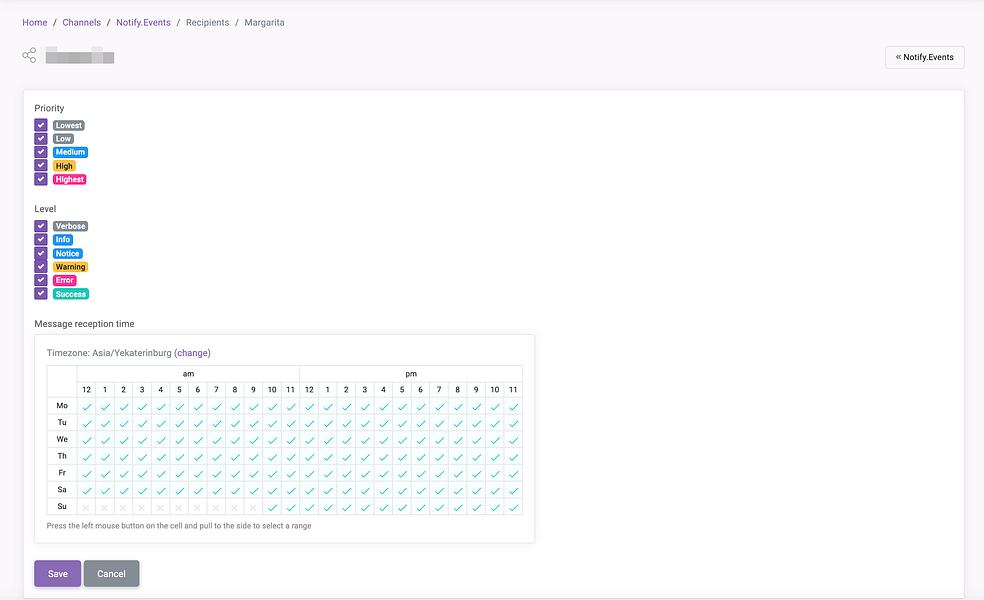Open the Home breadcrumb link
The height and width of the screenshot is (600, 984).
click(34, 22)
